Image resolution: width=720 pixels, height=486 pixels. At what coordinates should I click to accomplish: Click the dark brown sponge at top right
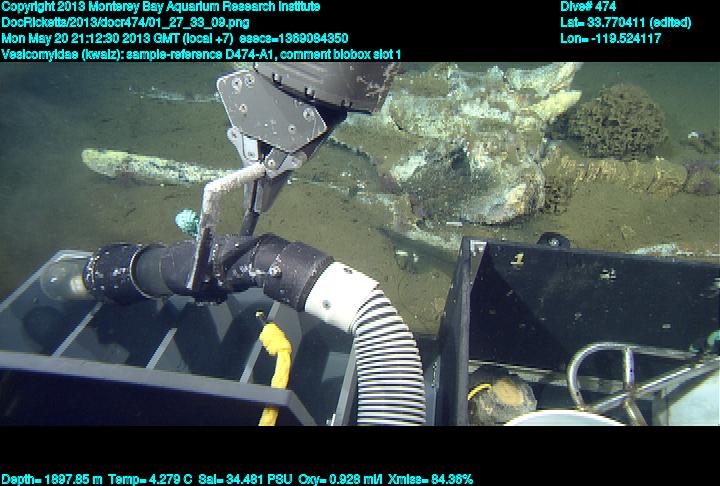pyautogui.click(x=617, y=122)
